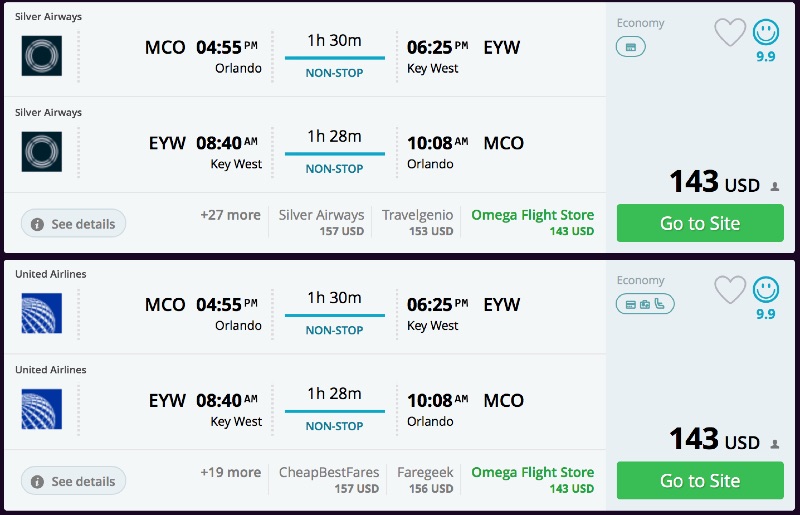Open the CheapBestFares 157 USD offer

pos(328,479)
